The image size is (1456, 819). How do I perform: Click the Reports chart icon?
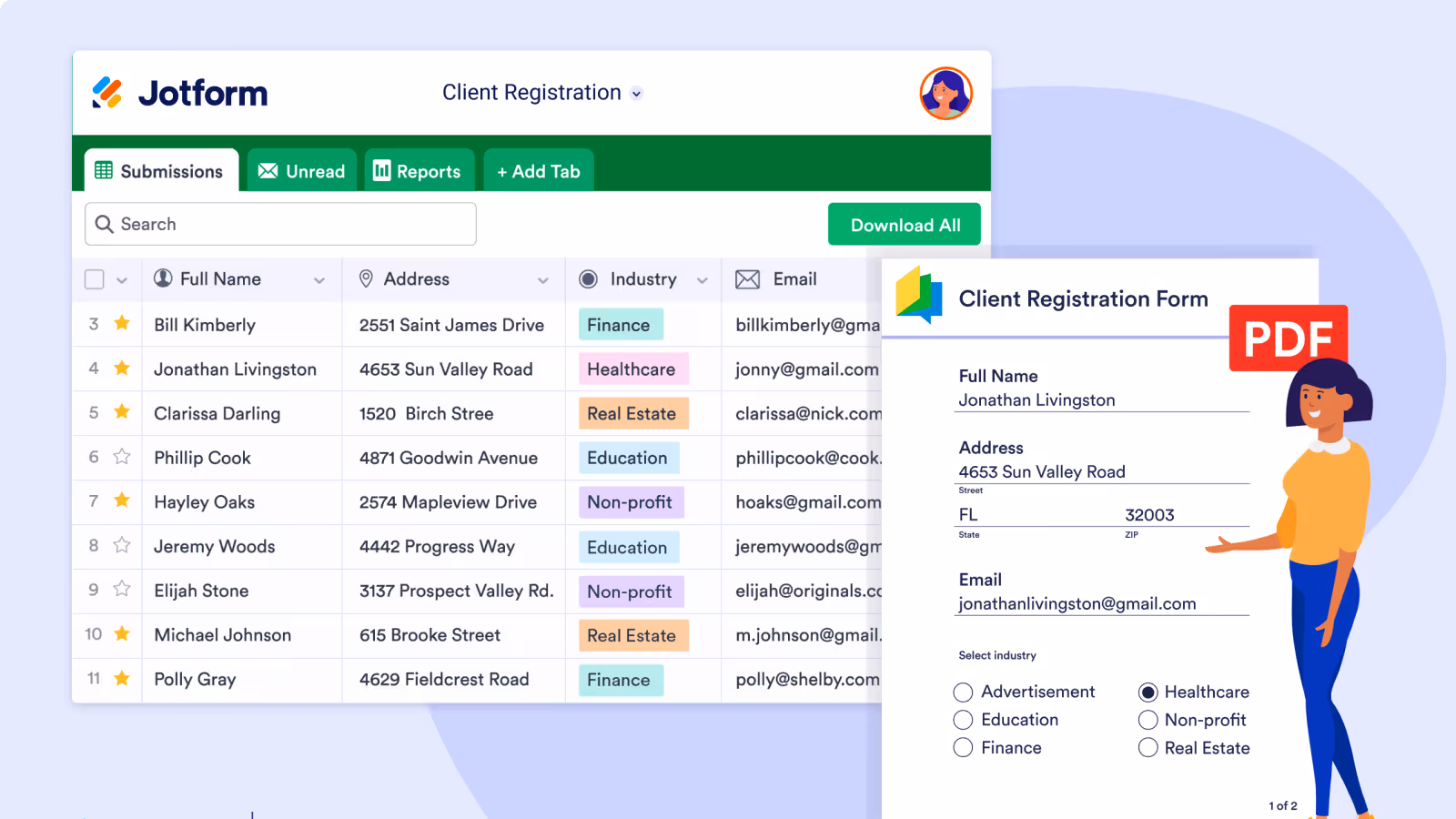point(382,170)
